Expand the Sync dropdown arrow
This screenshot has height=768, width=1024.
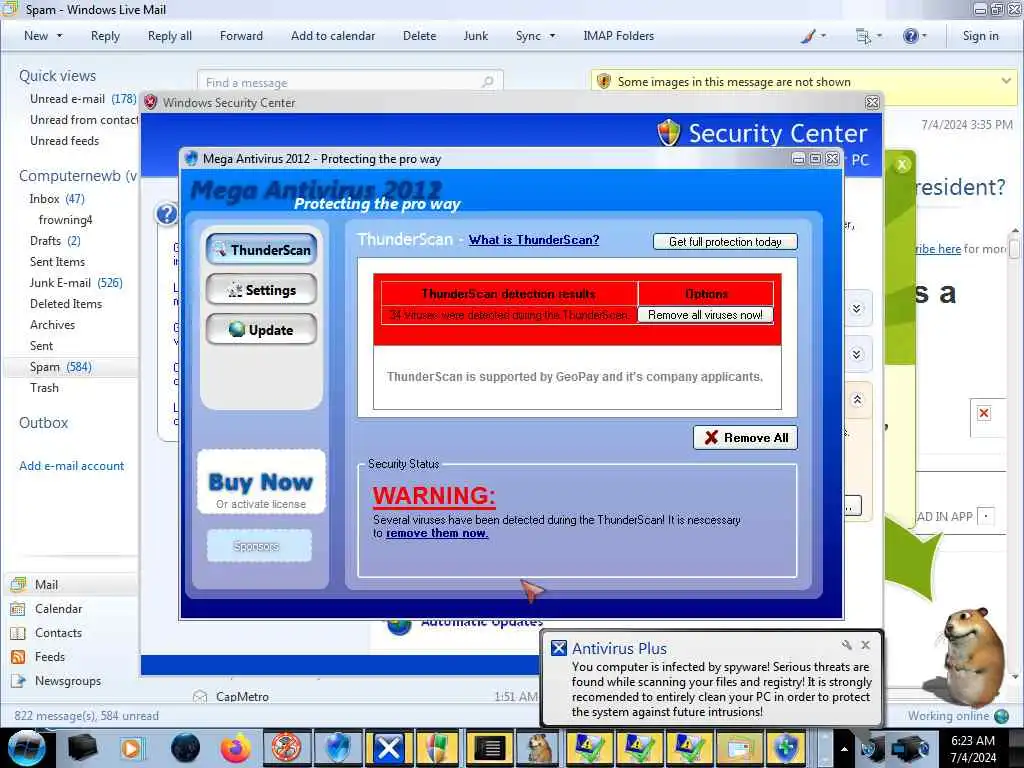point(552,36)
